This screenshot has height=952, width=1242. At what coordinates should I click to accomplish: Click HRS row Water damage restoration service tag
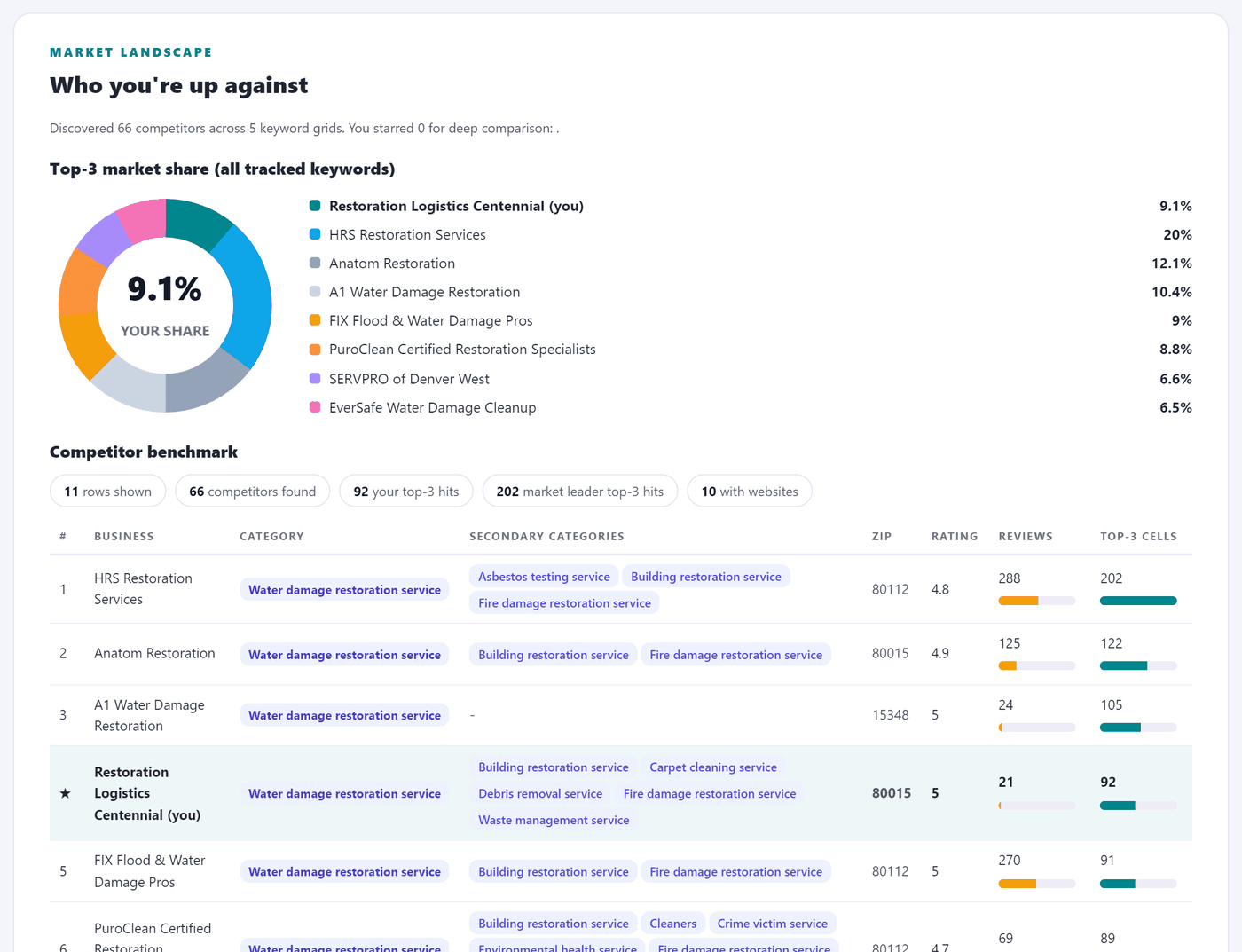pos(344,590)
